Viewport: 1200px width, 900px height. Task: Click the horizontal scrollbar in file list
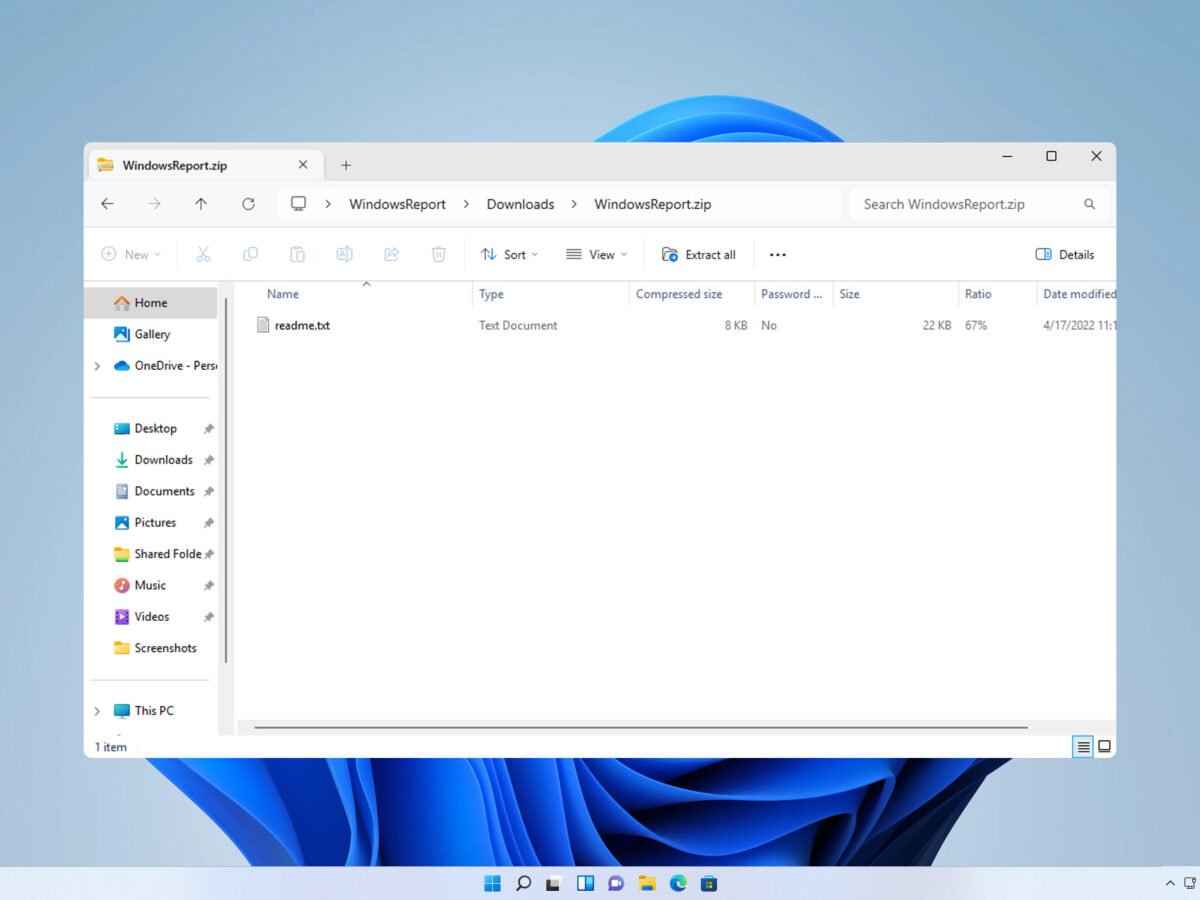click(640, 727)
